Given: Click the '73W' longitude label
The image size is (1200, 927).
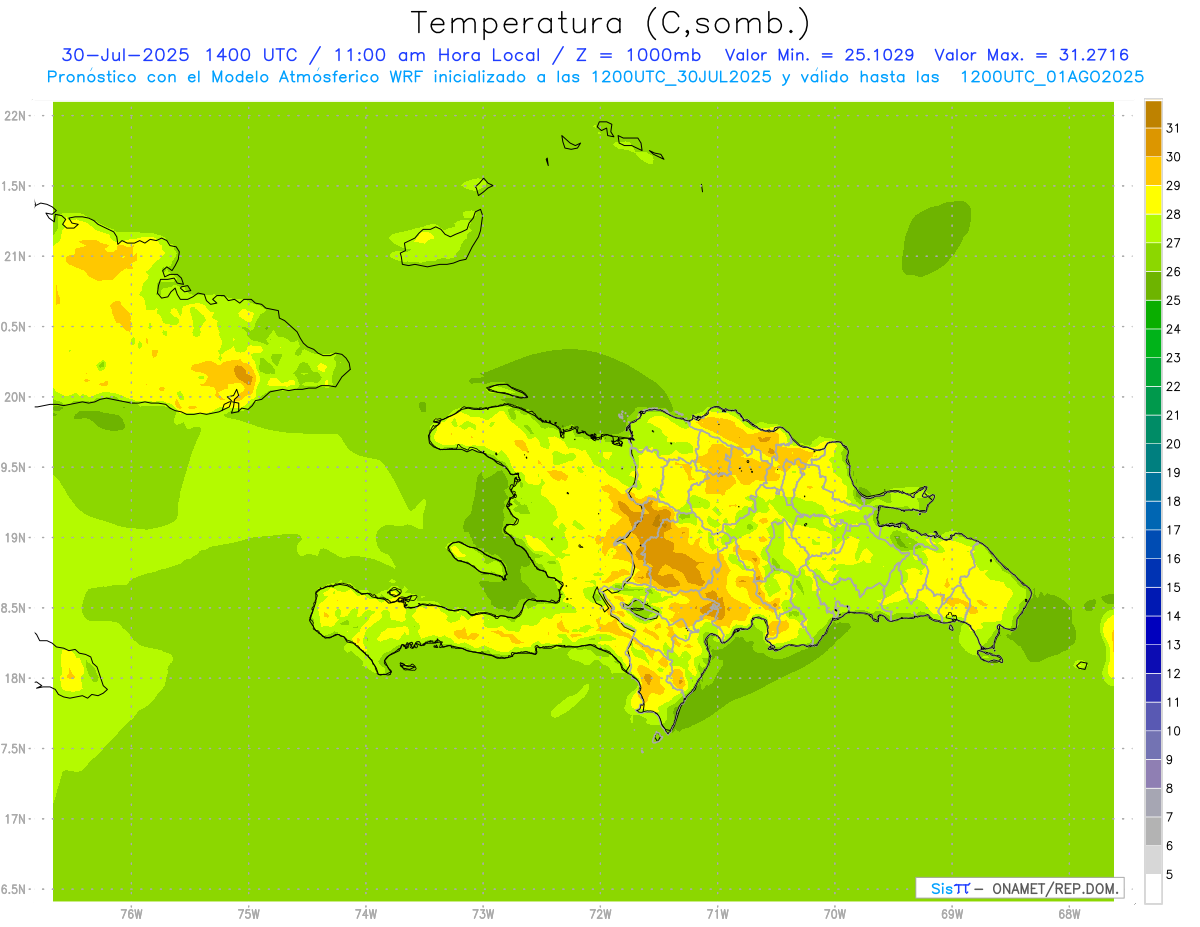Looking at the screenshot, I should [483, 914].
